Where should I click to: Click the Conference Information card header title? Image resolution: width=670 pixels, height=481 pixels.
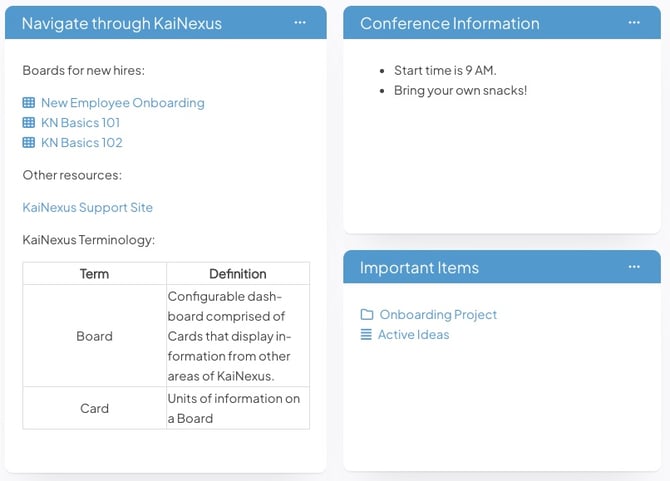449,23
